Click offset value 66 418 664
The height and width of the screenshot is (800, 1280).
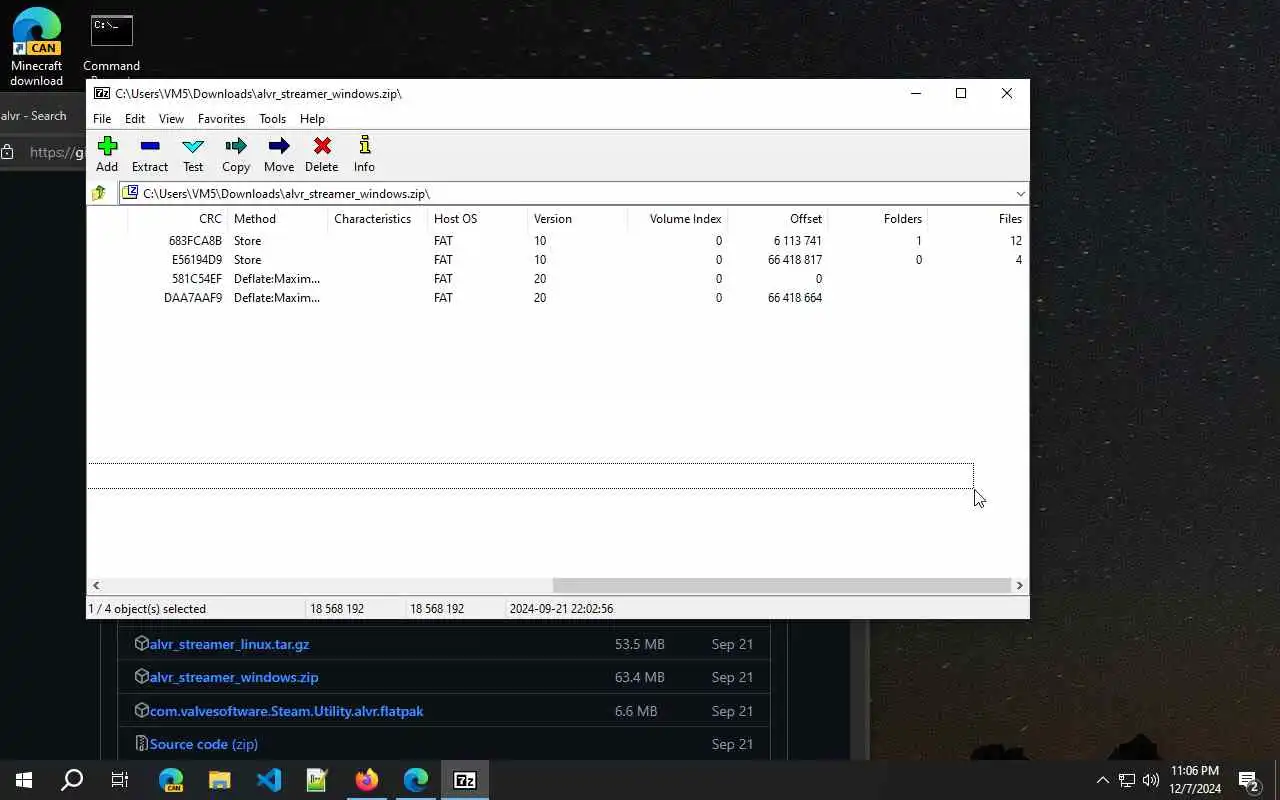794,298
